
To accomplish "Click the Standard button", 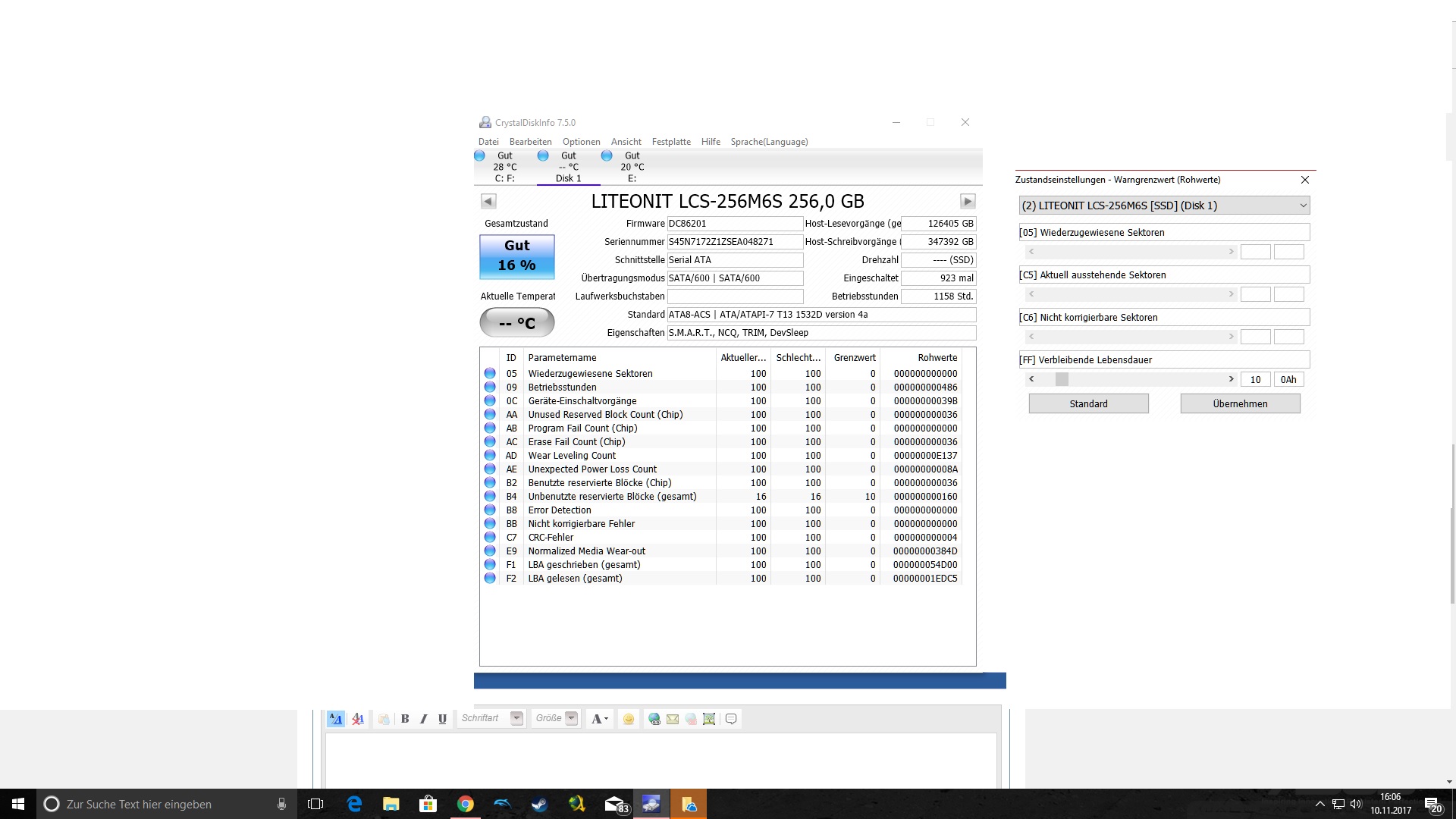I will click(x=1088, y=403).
